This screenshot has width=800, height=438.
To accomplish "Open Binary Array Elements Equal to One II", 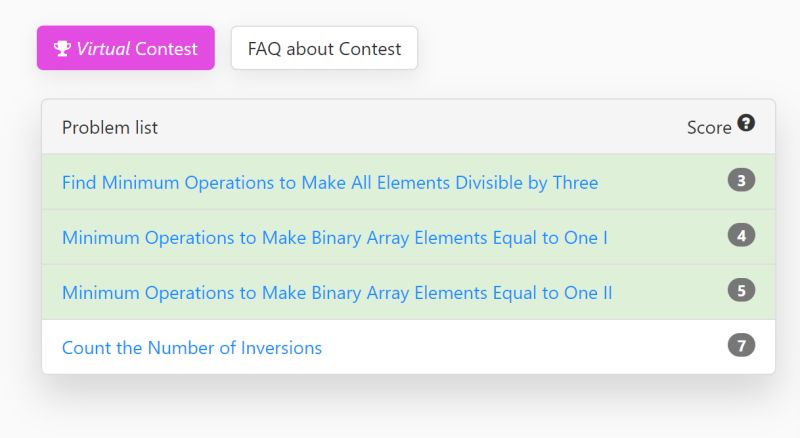I will point(337,293).
